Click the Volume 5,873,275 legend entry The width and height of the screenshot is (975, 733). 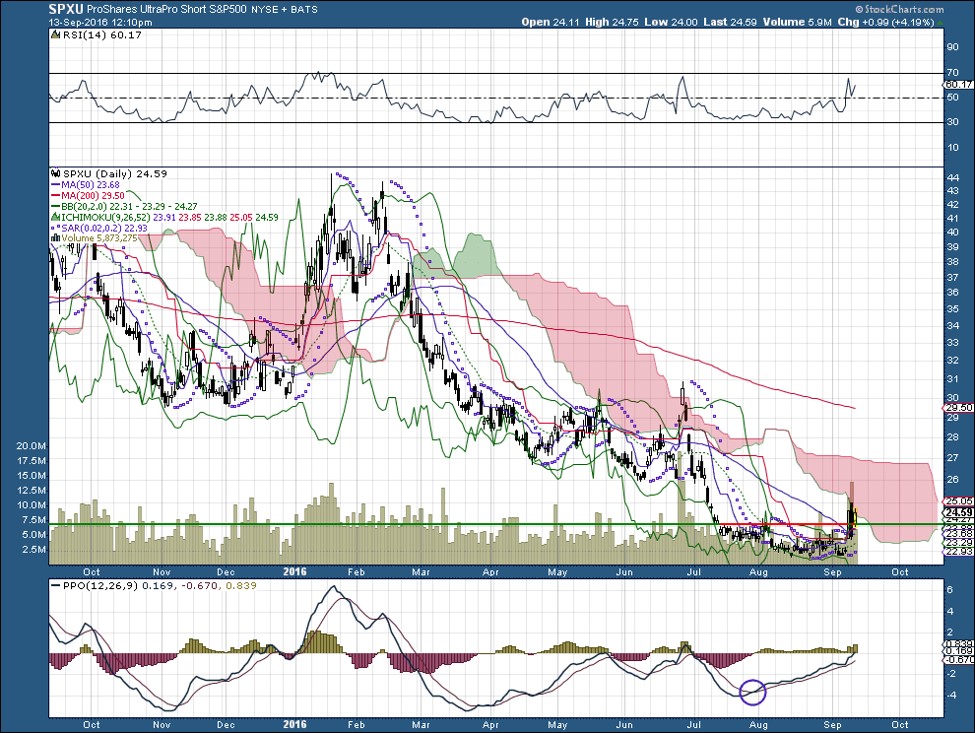pyautogui.click(x=99, y=238)
